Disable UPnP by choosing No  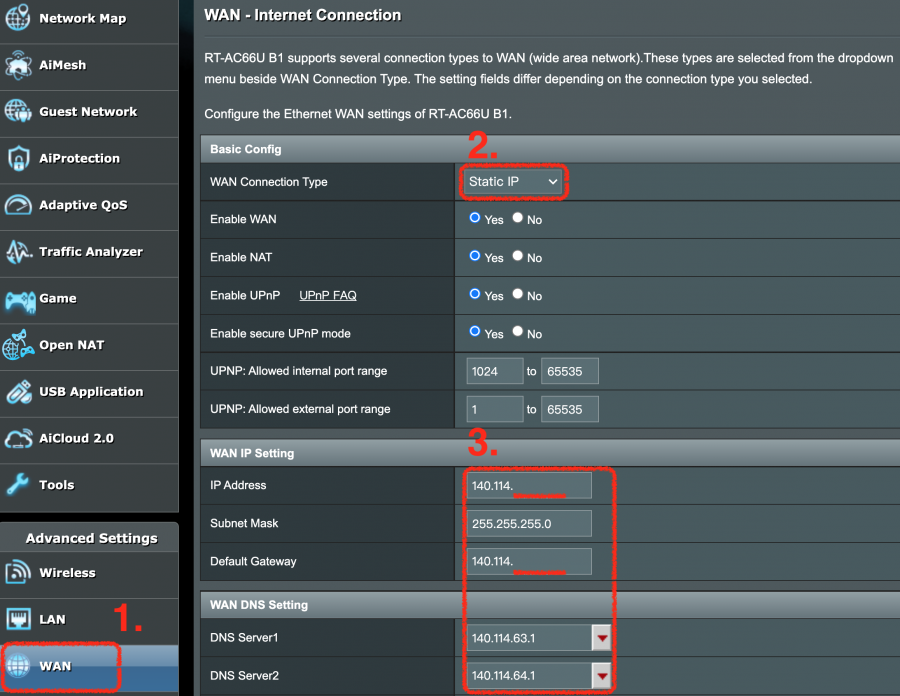(518, 294)
